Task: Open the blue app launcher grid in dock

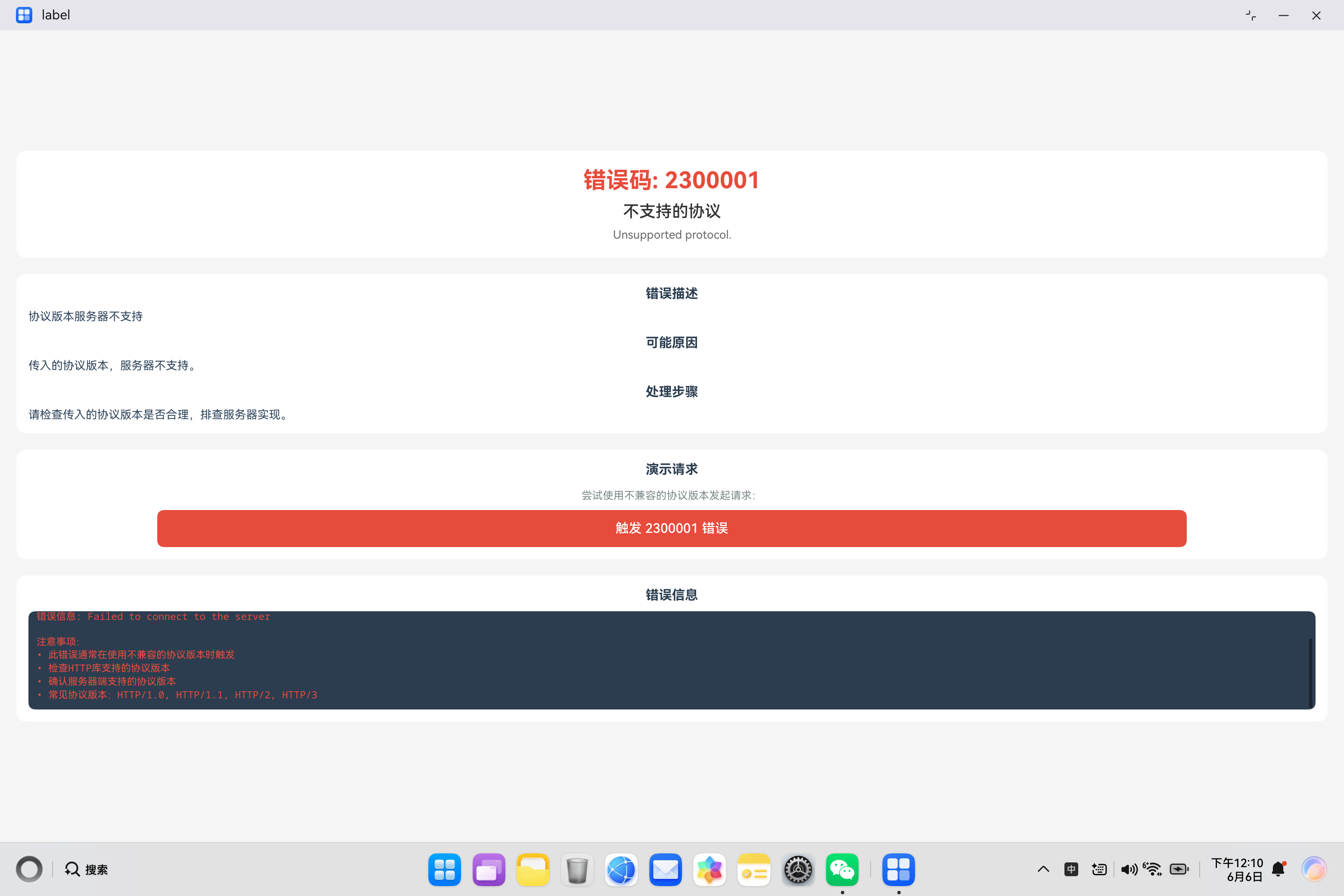Action: [445, 869]
